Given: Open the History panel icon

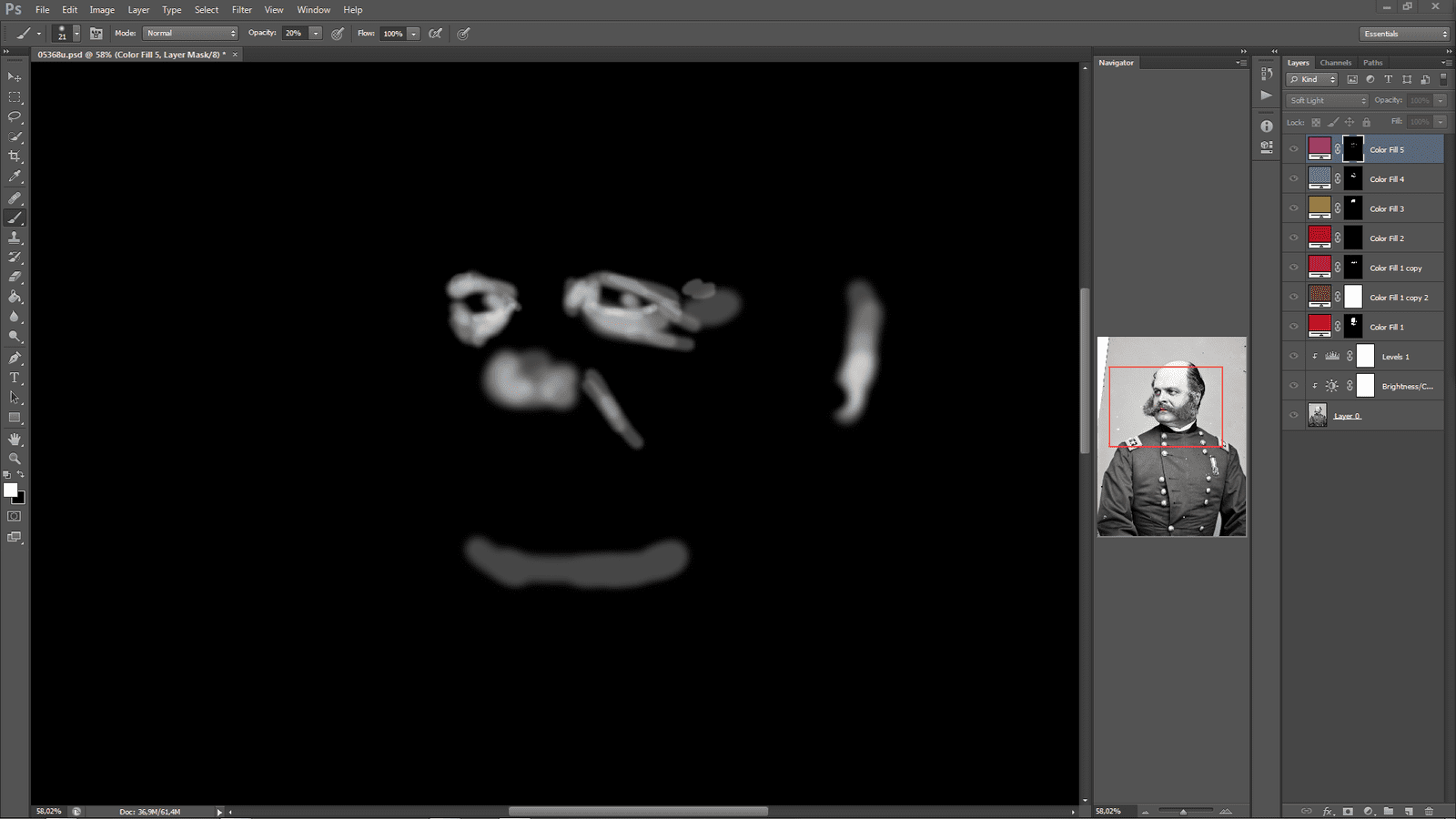Looking at the screenshot, I should click(x=1267, y=74).
